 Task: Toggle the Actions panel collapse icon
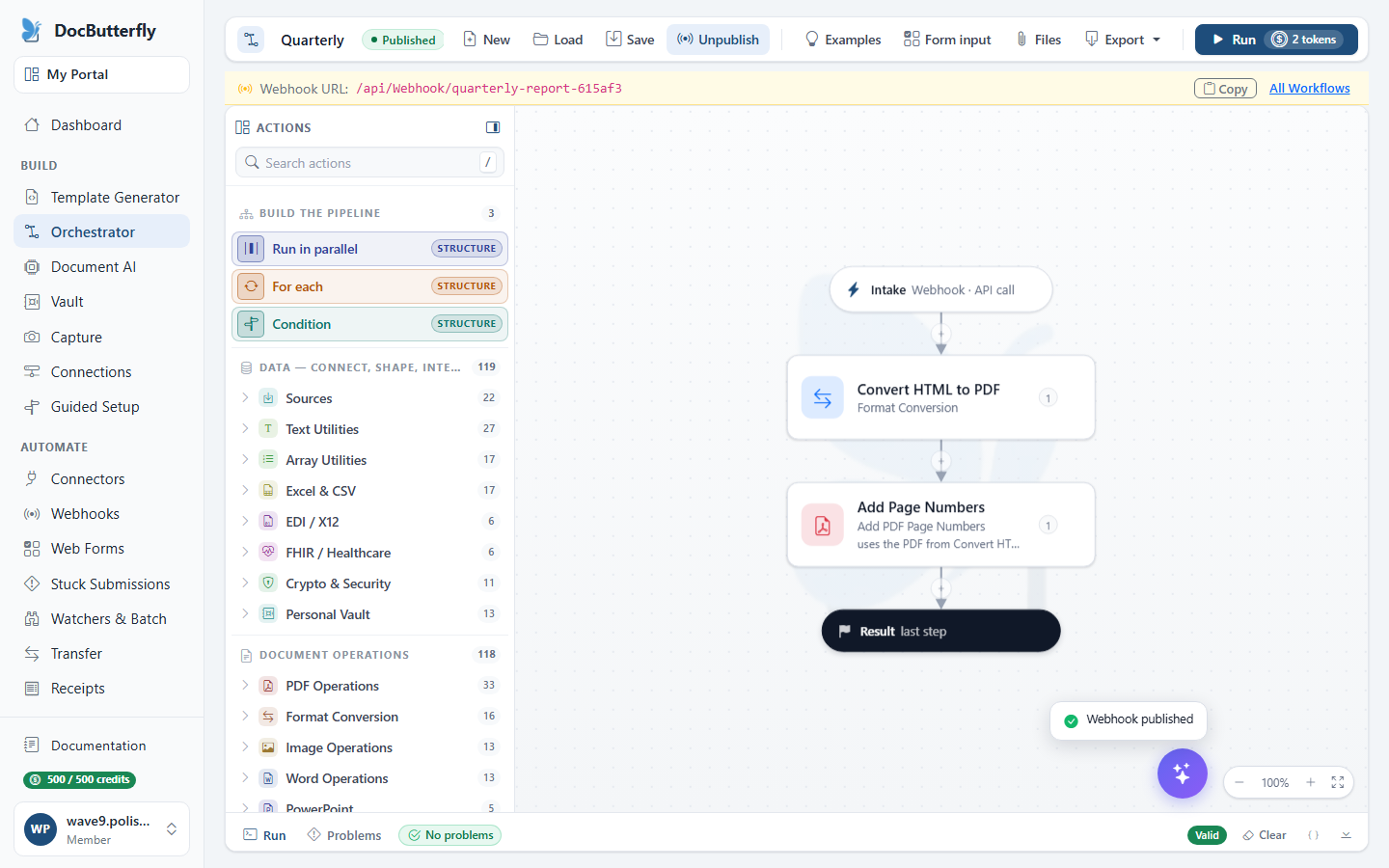click(493, 127)
